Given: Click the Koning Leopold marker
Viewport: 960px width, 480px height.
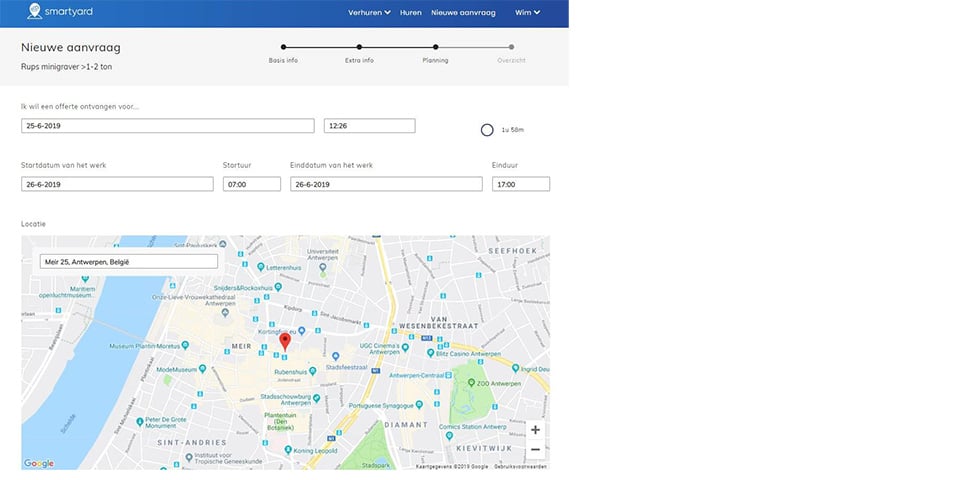Looking at the screenshot, I should click(x=288, y=450).
